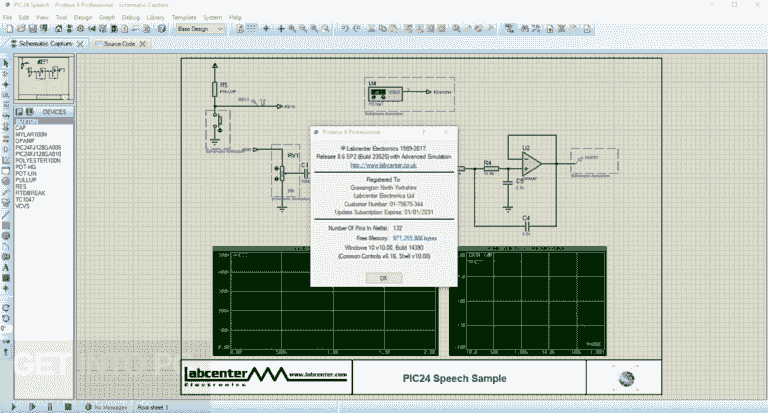Select the Schematic Capture tab
Screen dimensions: 768x413
[46, 44]
